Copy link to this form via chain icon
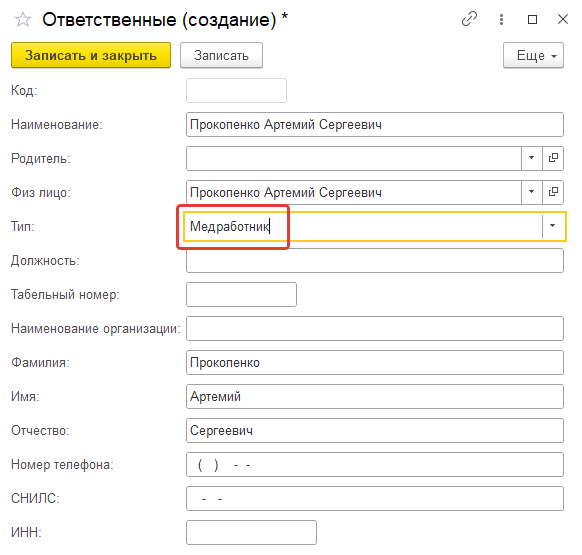 pyautogui.click(x=469, y=19)
